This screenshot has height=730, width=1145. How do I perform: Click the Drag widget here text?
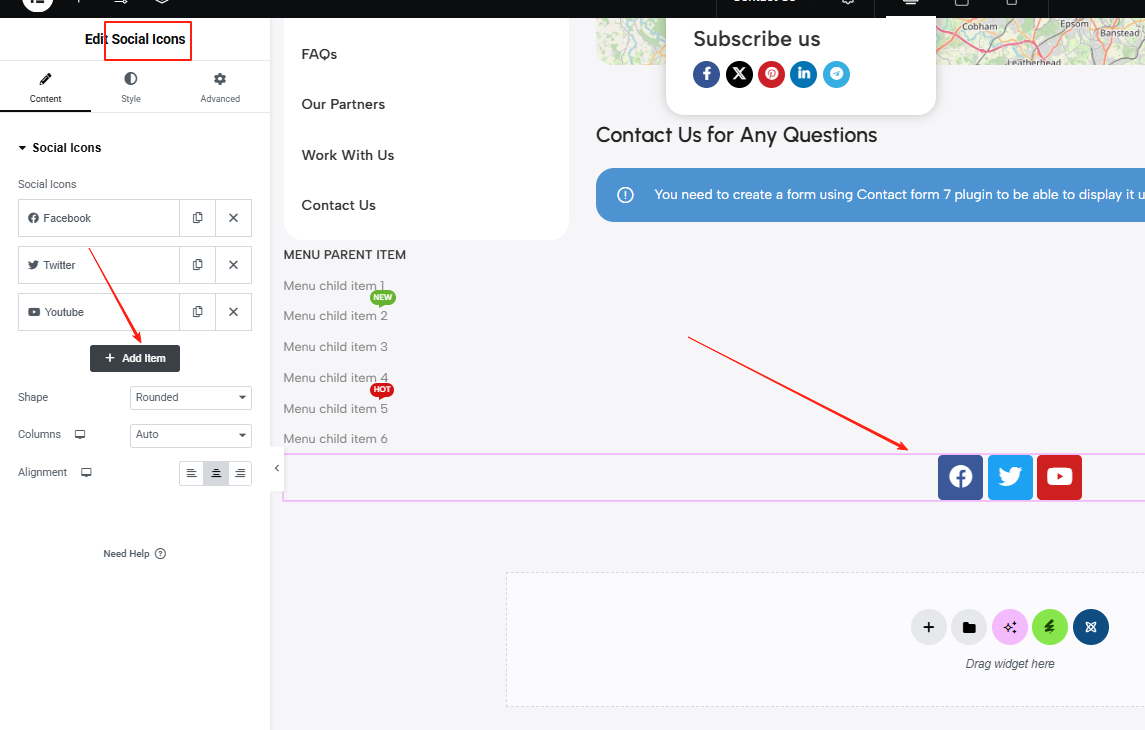click(1010, 664)
